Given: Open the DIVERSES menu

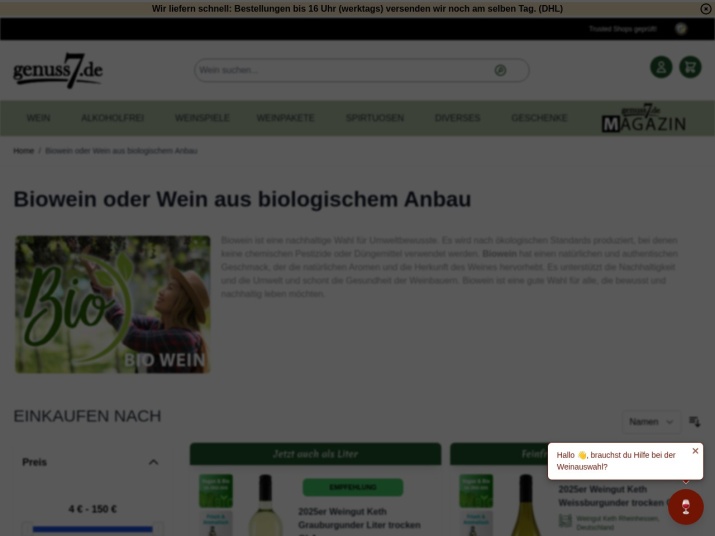Looking at the screenshot, I should coord(457,118).
